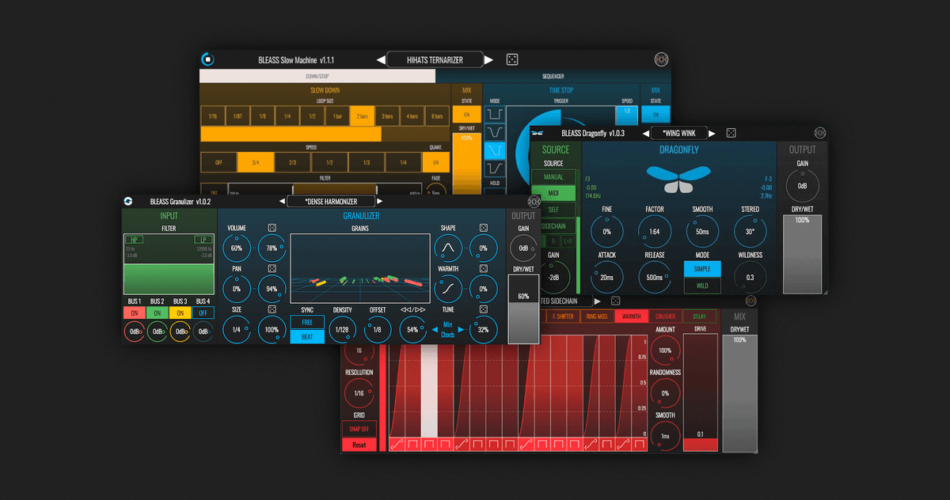Screen dimensions: 950x500
Task: Toggle BUS 1 ON button
Action: (x=133, y=313)
